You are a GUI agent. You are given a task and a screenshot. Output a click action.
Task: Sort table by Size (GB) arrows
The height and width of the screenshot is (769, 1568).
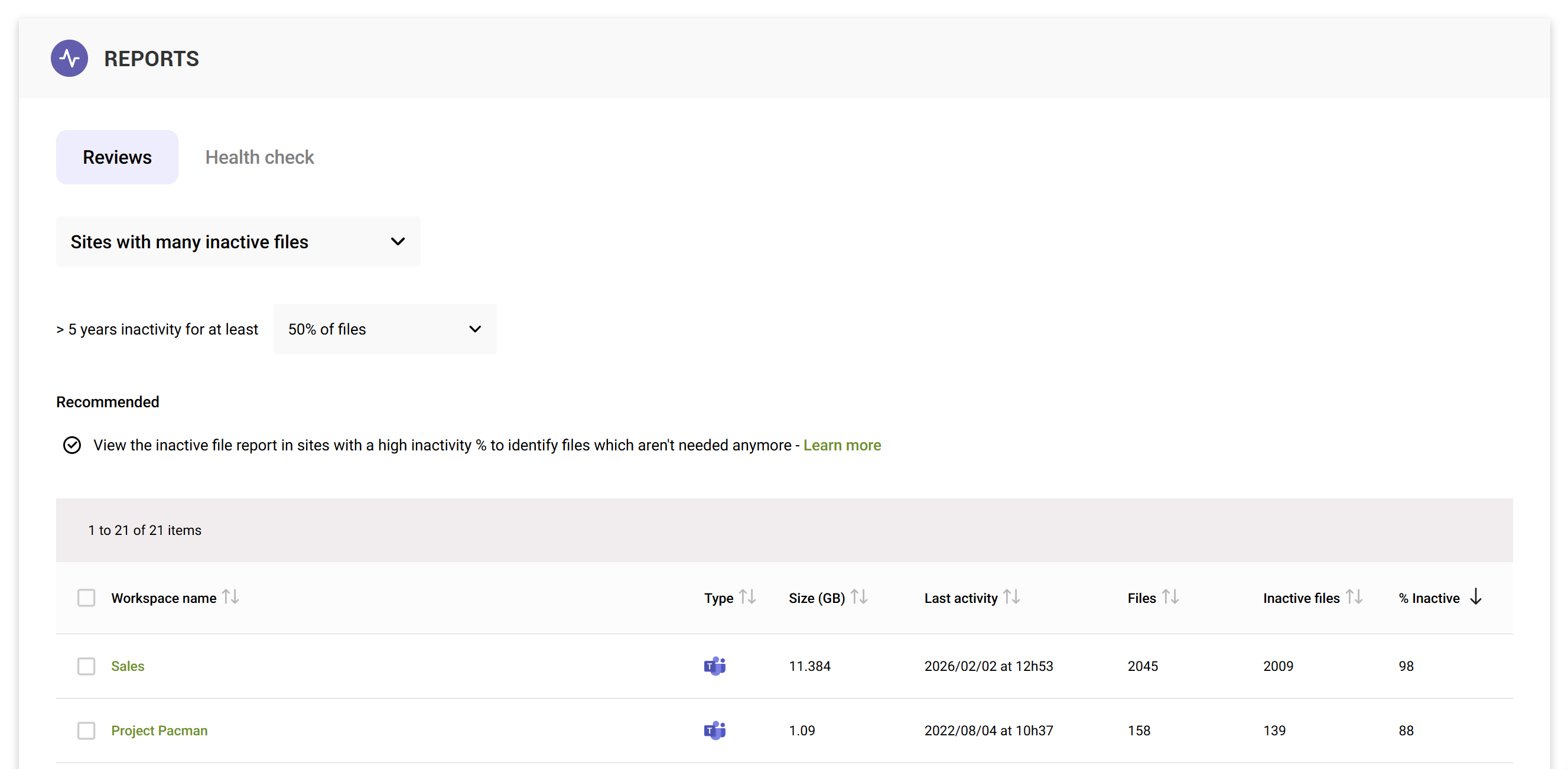coord(858,596)
